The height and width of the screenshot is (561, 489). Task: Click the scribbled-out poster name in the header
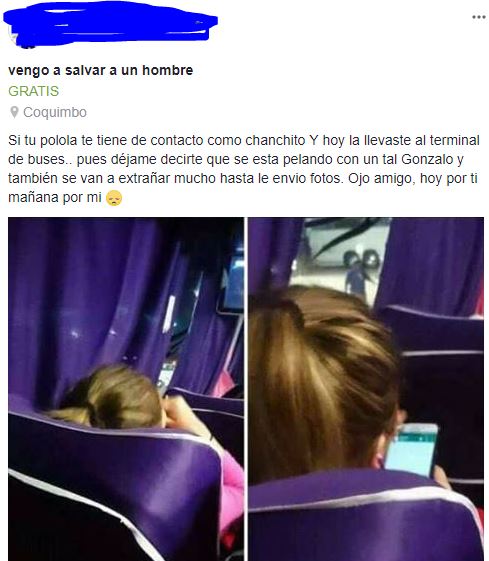(x=110, y=24)
